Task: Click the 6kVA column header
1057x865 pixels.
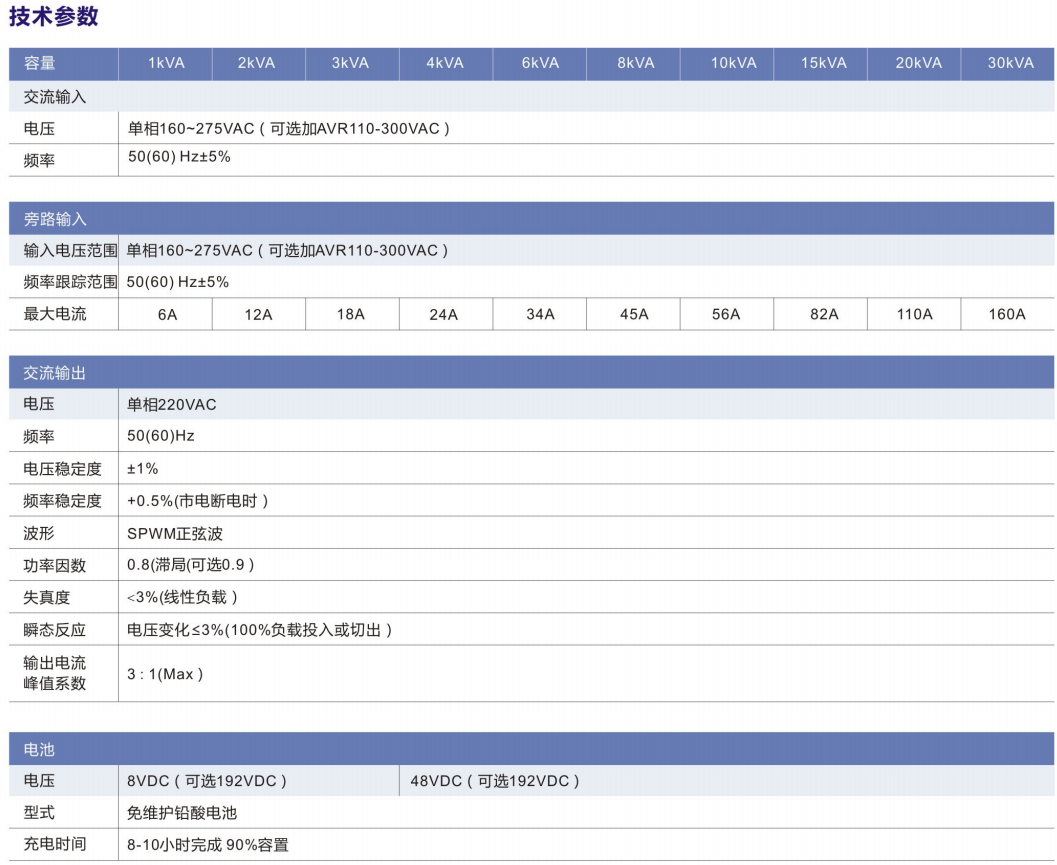Action: coord(540,63)
